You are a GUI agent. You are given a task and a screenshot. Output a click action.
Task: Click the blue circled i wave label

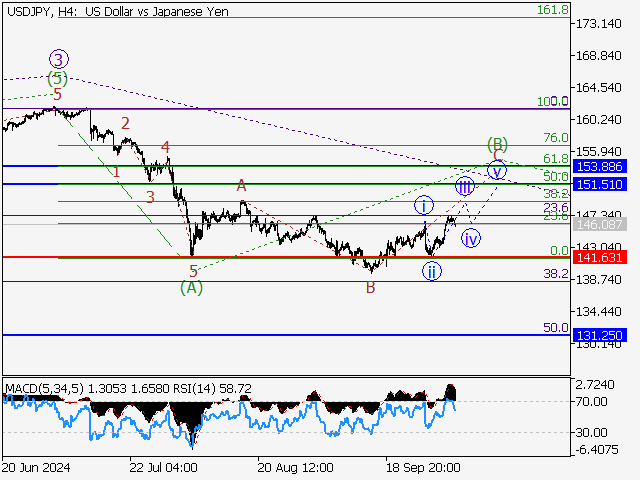coord(424,206)
